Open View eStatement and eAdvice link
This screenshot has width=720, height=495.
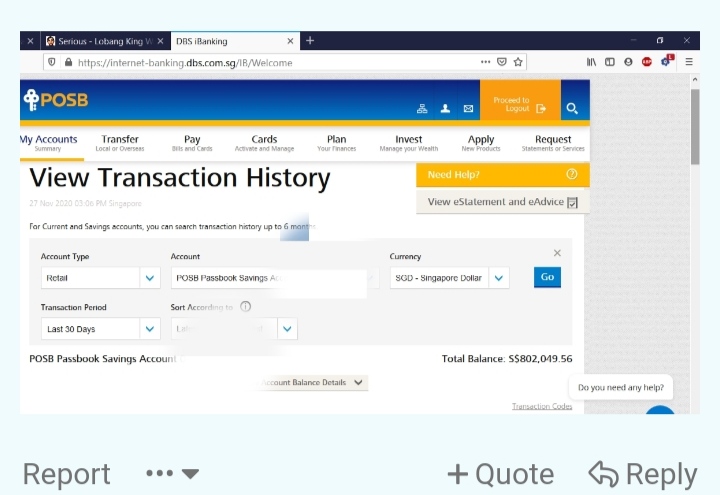[502, 202]
